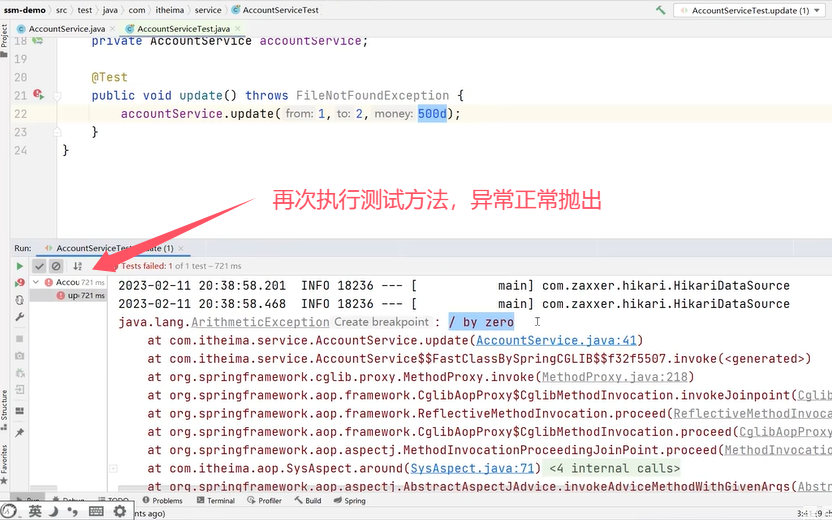832x520 pixels.
Task: Click the 'Tests failed: 1 of 1 test' status
Action: (x=181, y=266)
